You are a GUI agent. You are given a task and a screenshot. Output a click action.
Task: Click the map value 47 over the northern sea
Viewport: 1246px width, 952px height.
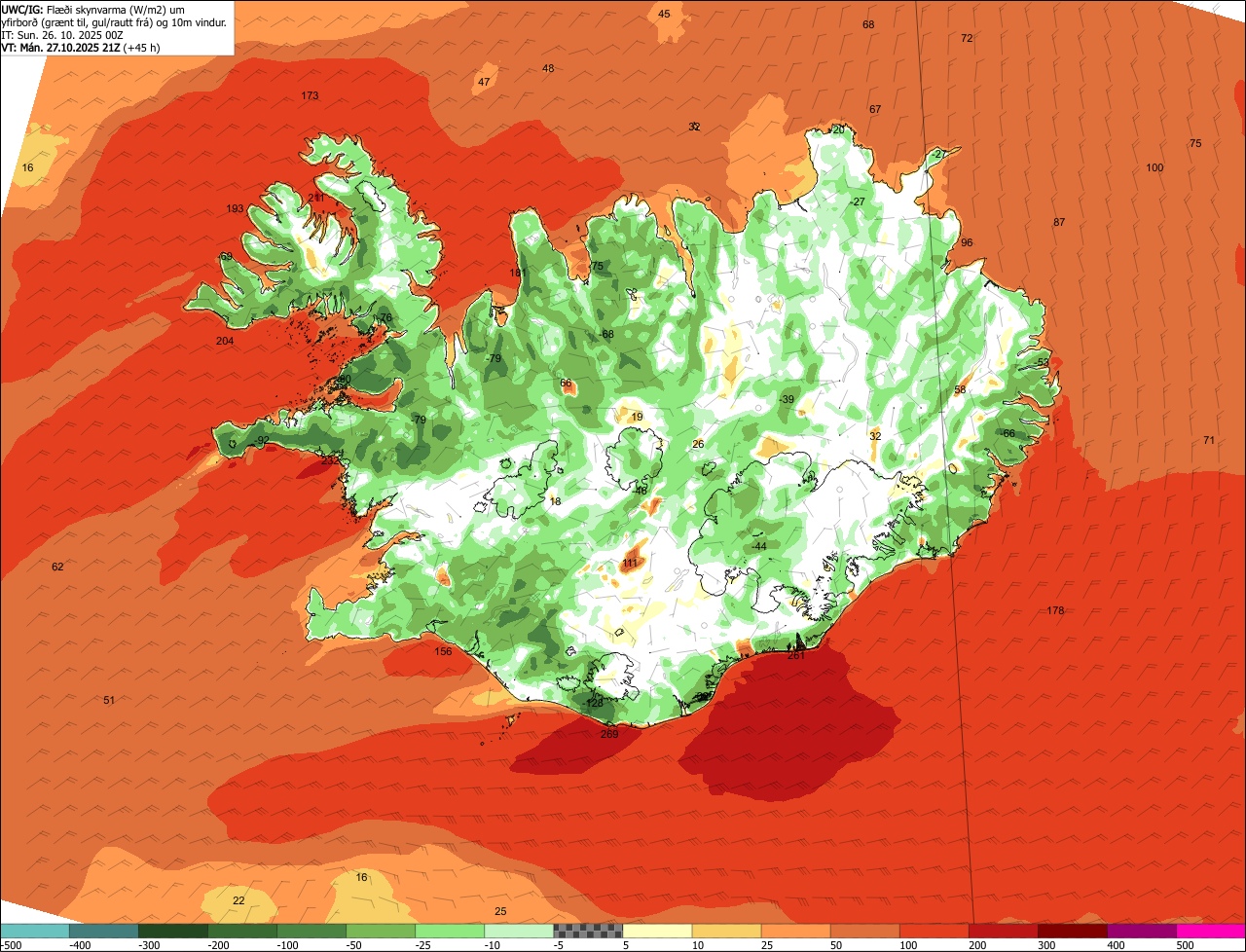(x=484, y=82)
